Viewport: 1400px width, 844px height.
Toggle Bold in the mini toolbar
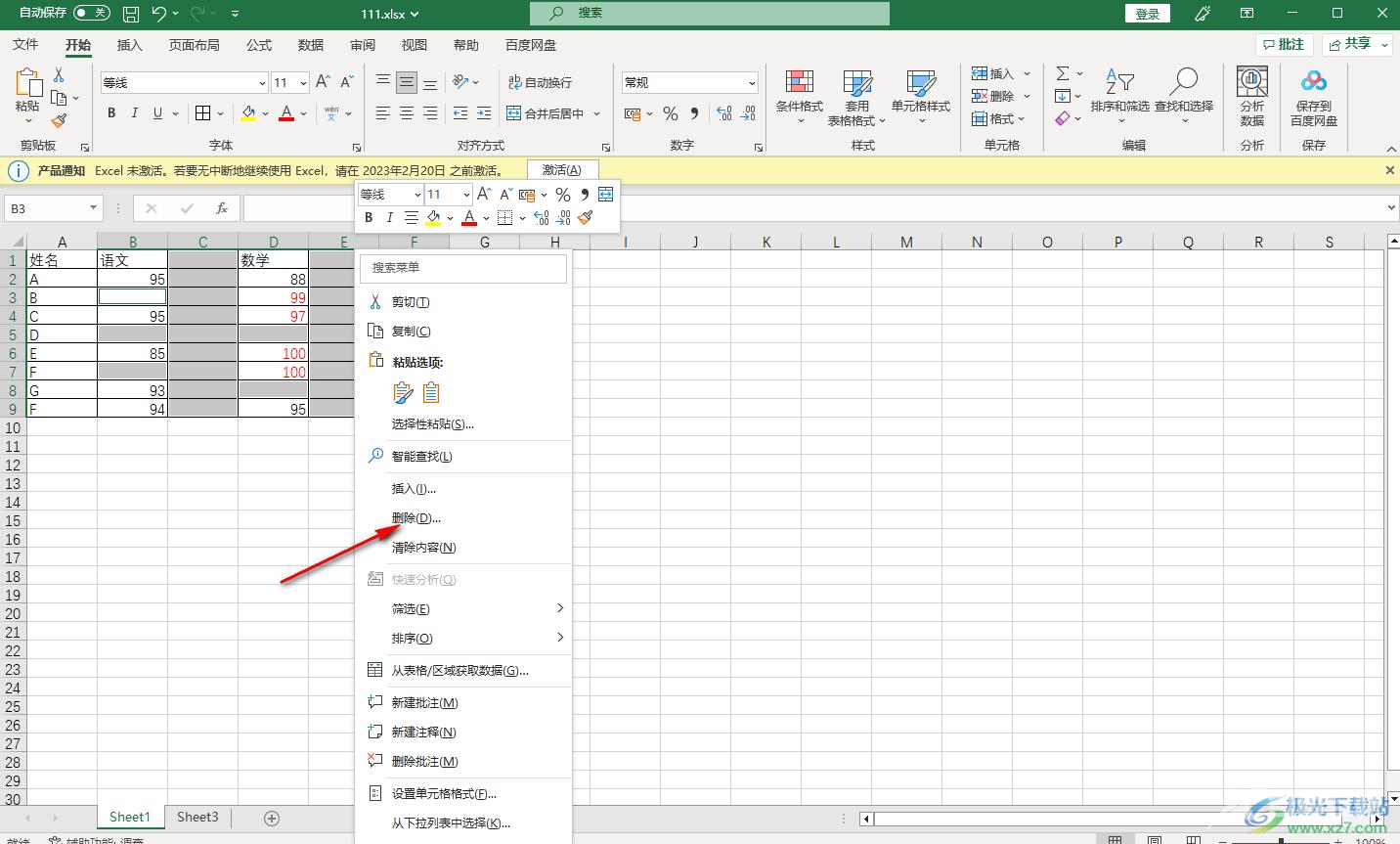(369, 217)
